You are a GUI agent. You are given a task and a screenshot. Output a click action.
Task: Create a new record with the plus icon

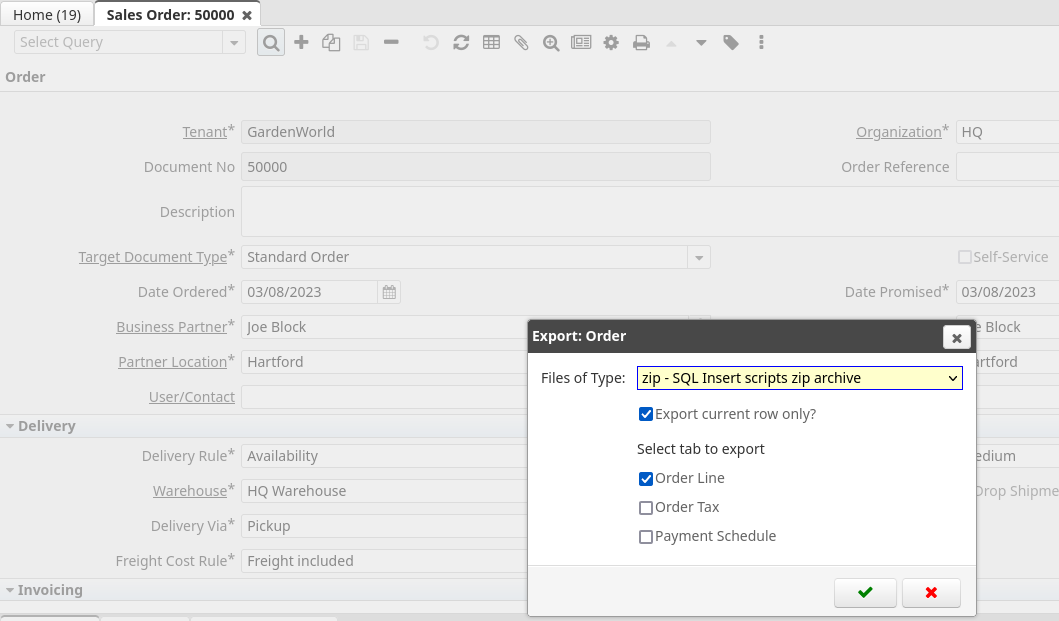(x=301, y=42)
